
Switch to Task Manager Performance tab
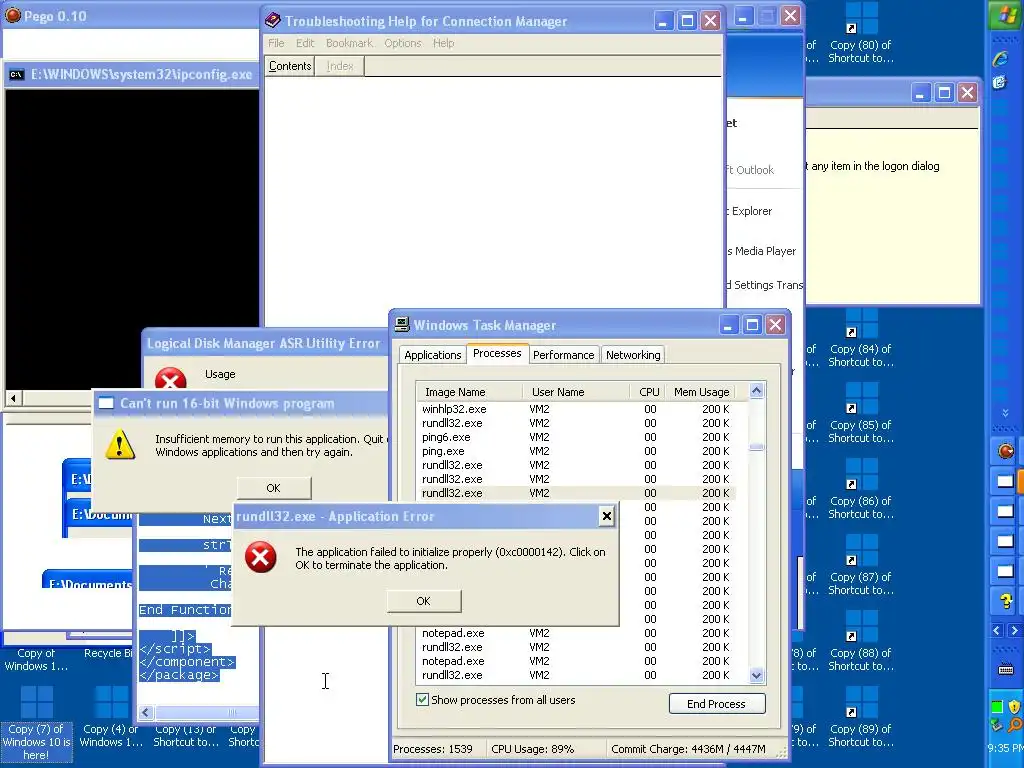click(564, 355)
